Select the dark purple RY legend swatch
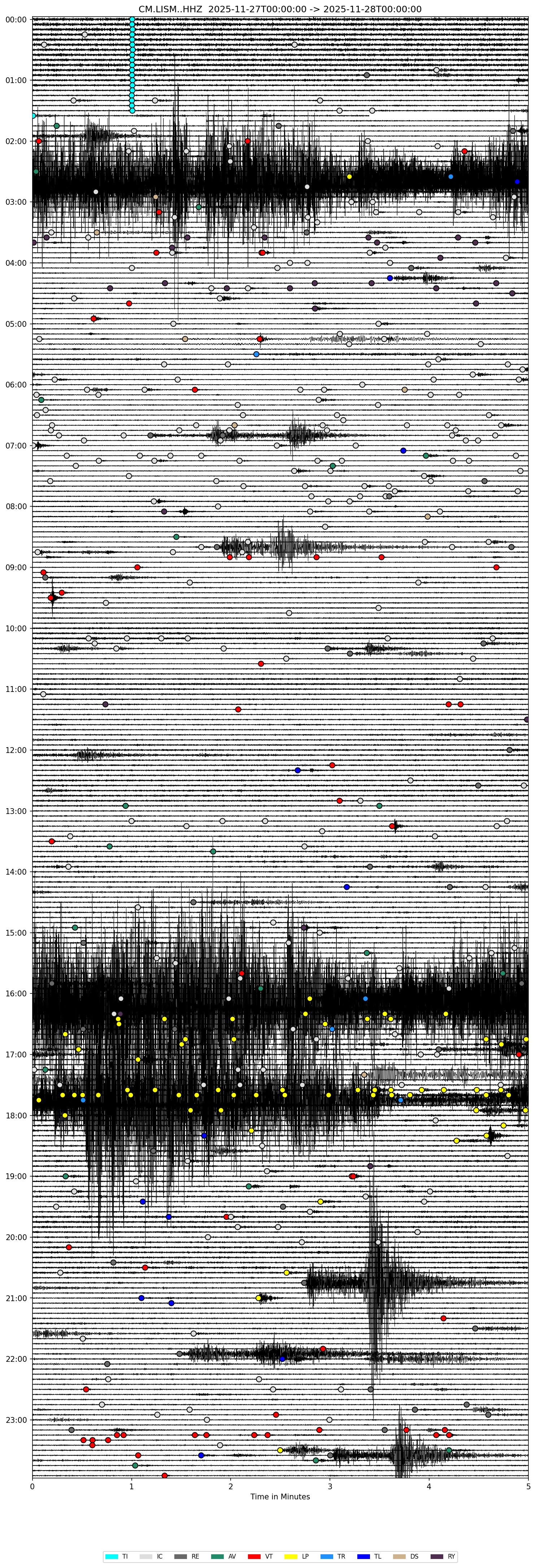 [x=436, y=1556]
